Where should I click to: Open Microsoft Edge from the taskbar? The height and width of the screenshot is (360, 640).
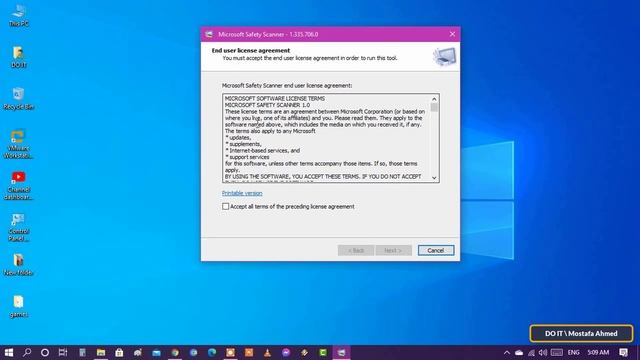click(212, 353)
